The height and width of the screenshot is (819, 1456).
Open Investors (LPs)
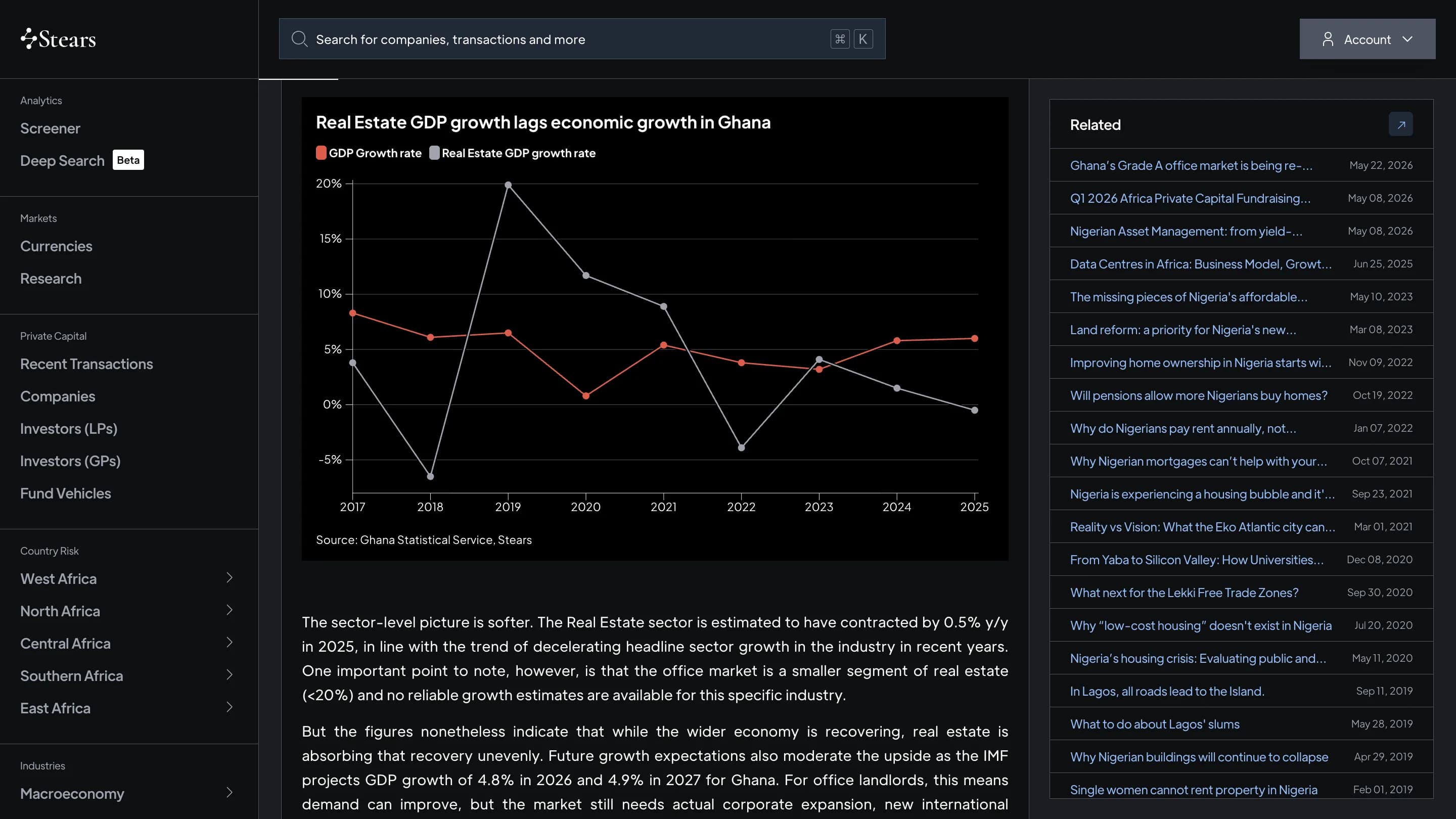coord(69,428)
